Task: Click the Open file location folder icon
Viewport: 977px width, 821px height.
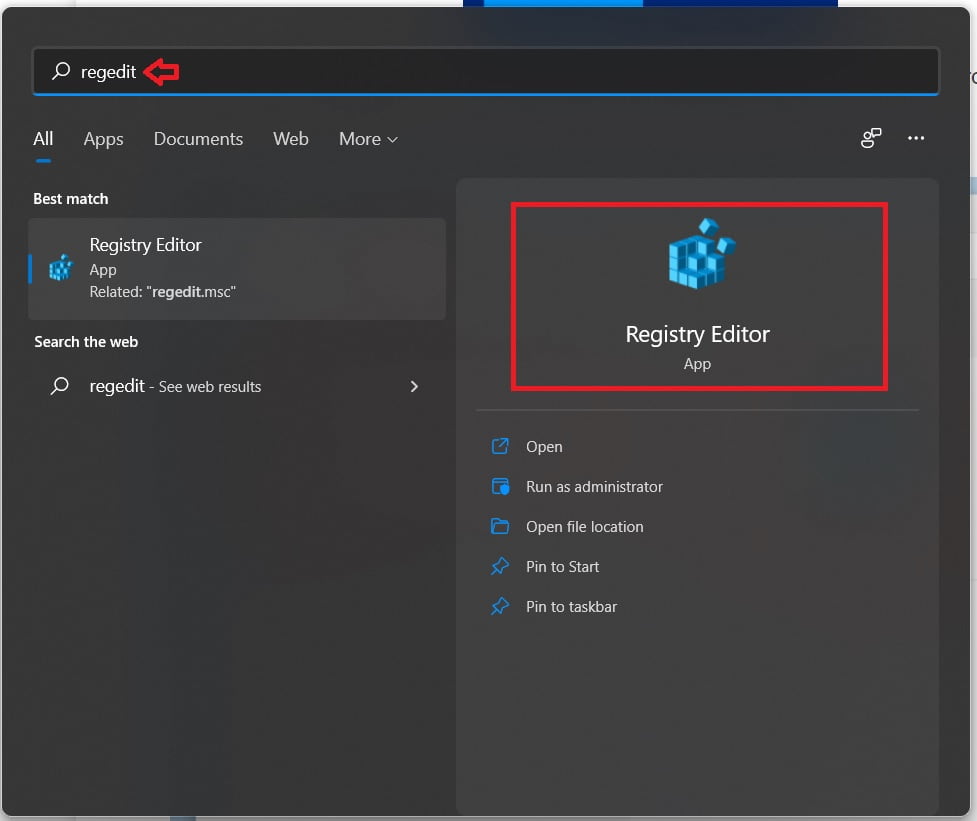Action: pos(500,526)
